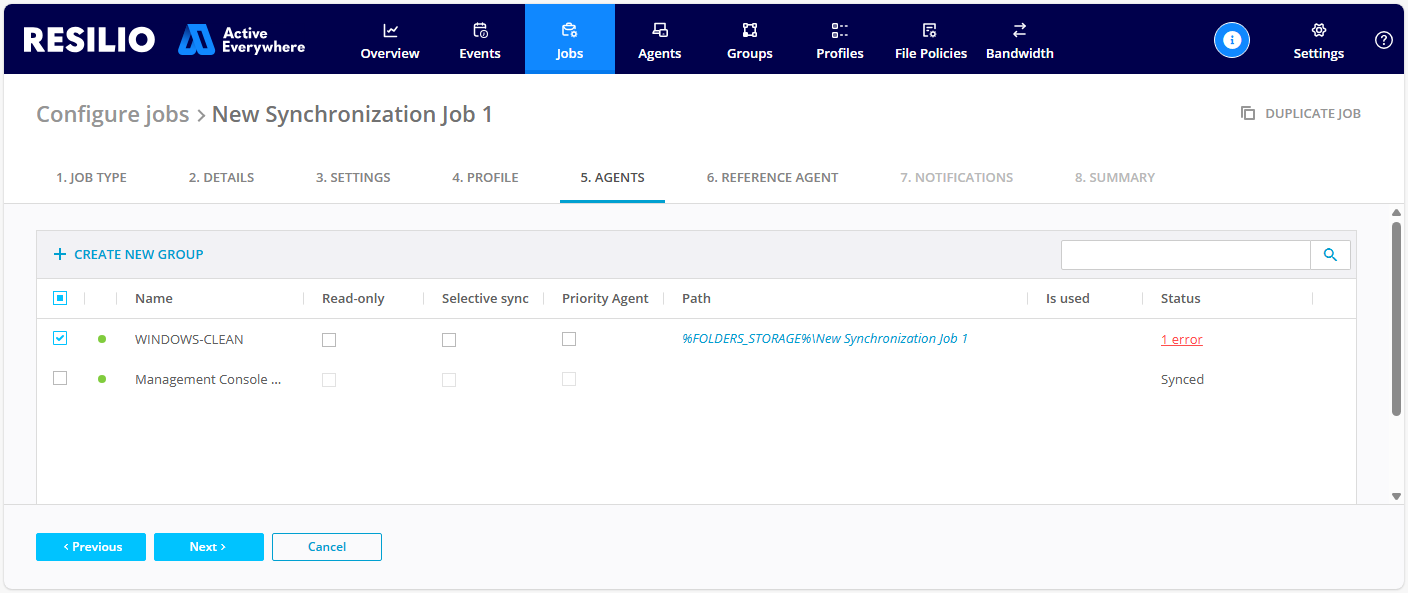This screenshot has width=1408, height=593.
Task: Switch to the 6. Reference Agent tab
Action: pos(772,178)
